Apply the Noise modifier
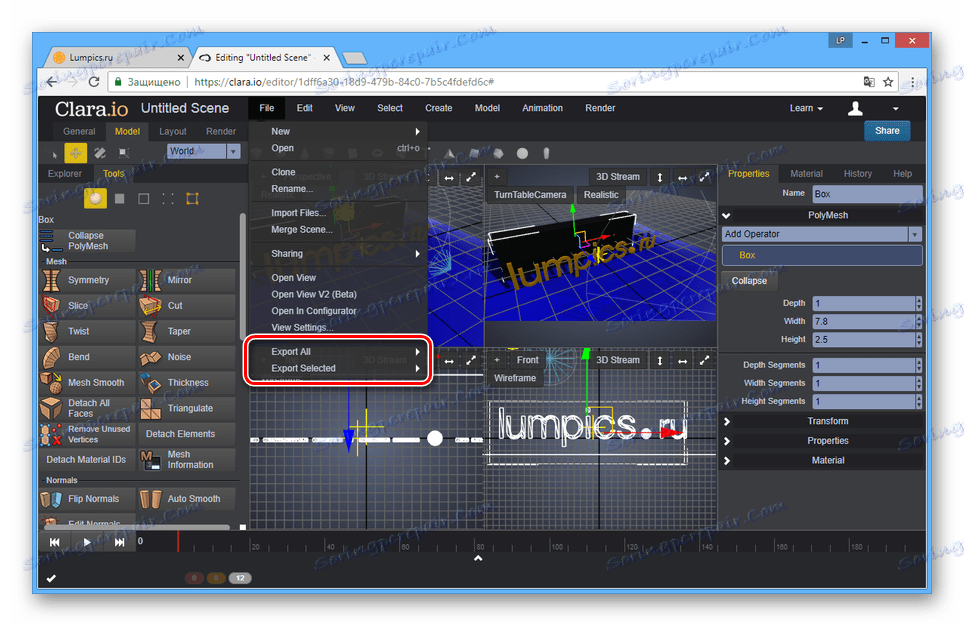Image resolution: width=964 pixels, height=626 pixels. coord(187,357)
